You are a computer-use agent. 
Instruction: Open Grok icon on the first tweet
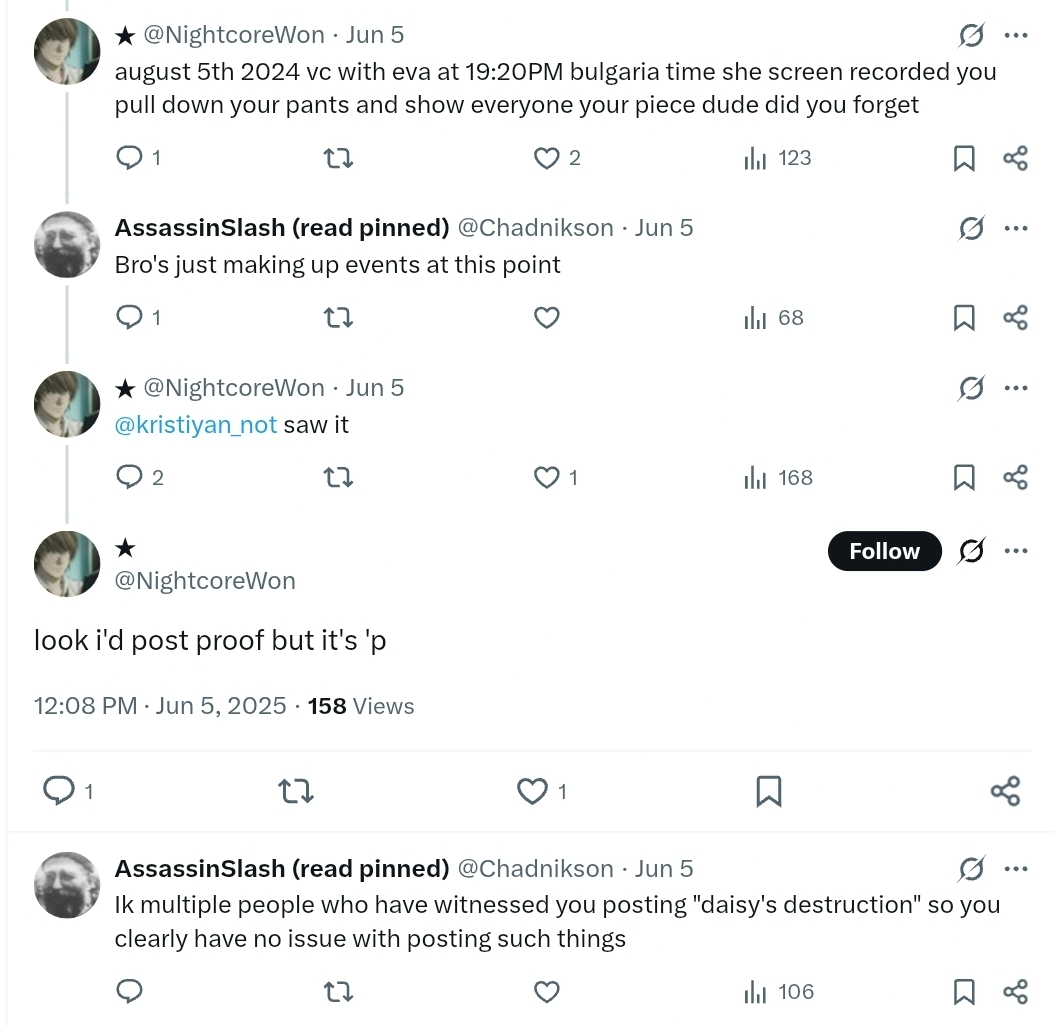[971, 35]
